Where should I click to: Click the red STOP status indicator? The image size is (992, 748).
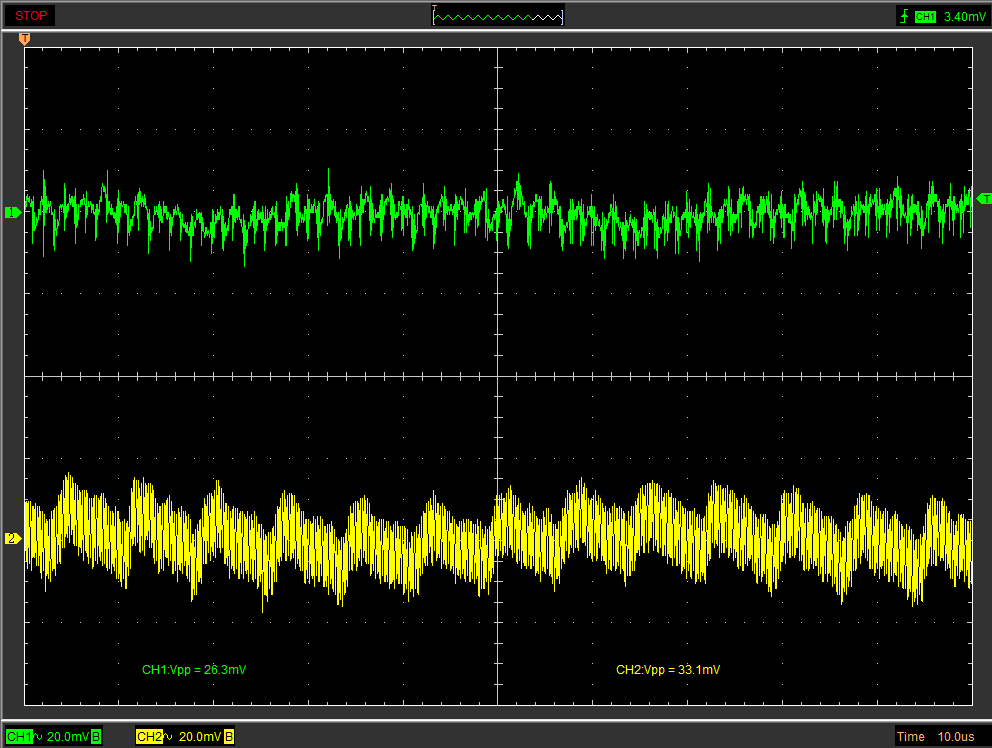[x=30, y=15]
